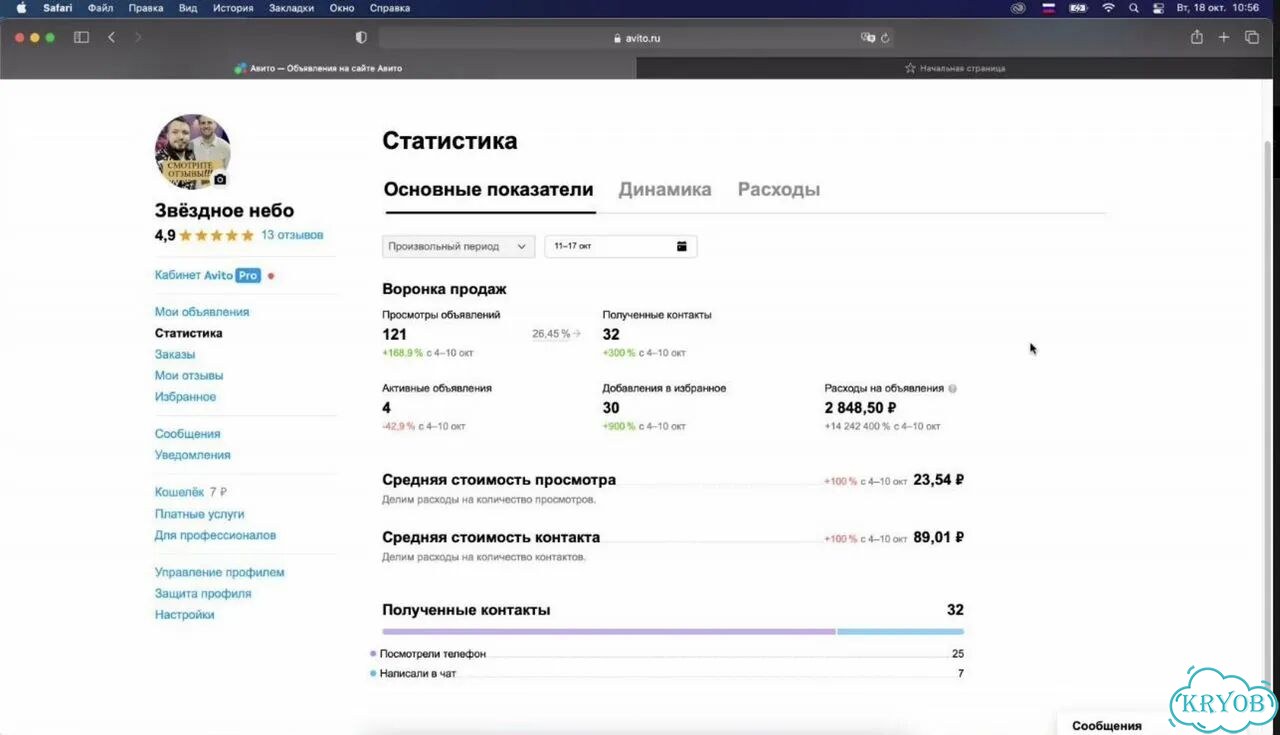Open Control Center icon

click(x=1159, y=8)
